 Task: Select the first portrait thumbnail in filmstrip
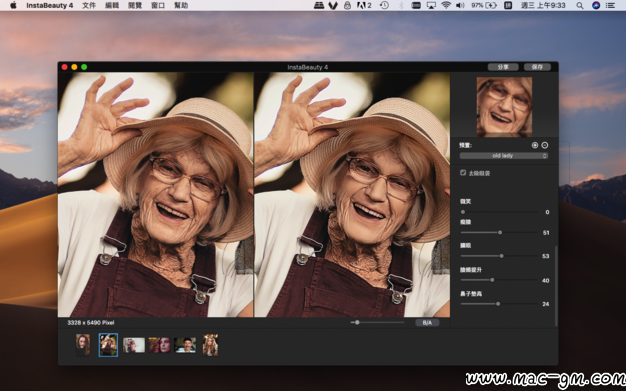[83, 345]
